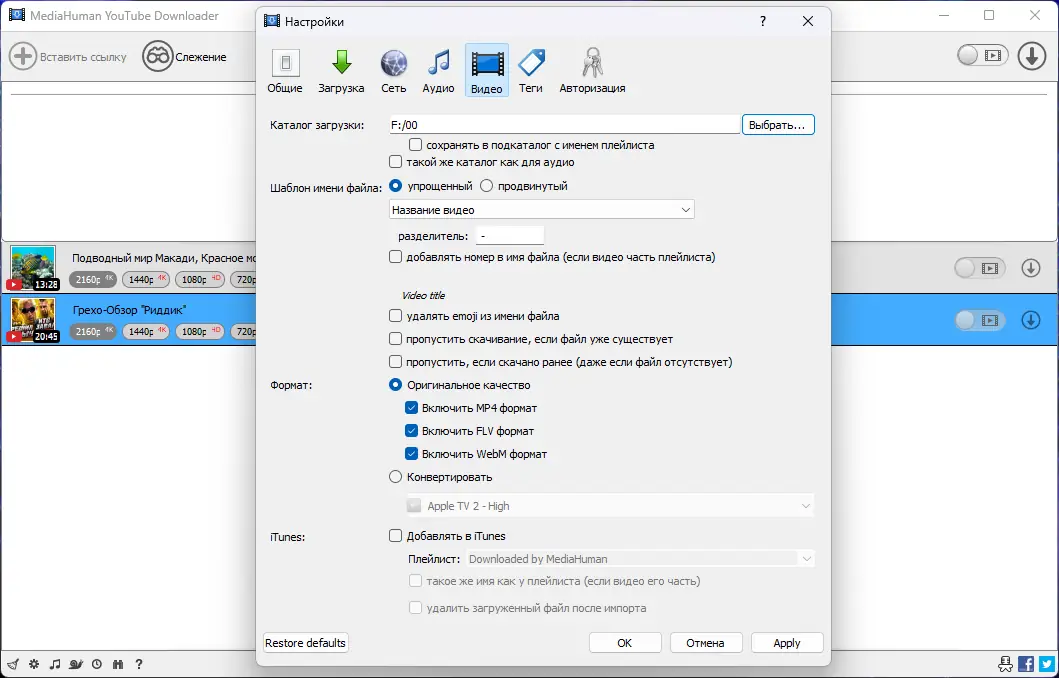Screen dimensions: 1059x678
Task: Open the Авторизация tab
Action: point(592,70)
